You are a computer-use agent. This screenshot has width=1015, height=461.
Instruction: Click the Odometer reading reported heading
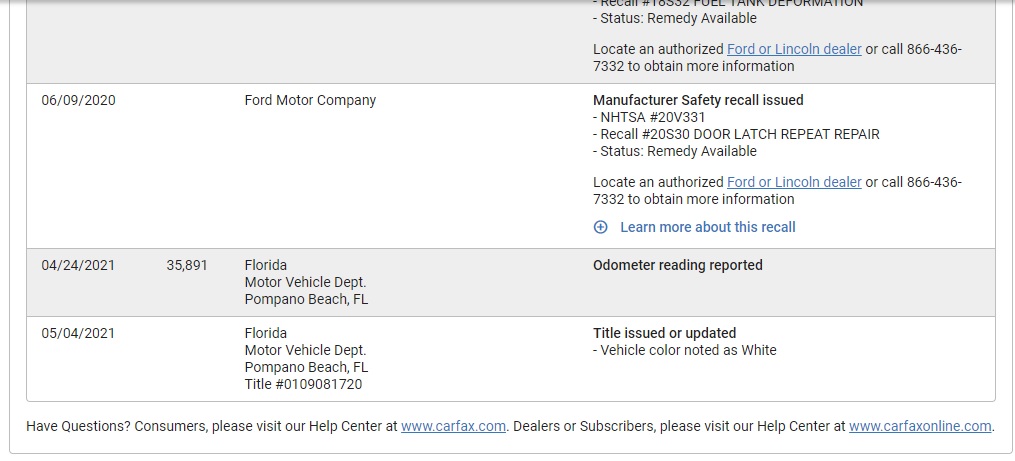pos(678,265)
